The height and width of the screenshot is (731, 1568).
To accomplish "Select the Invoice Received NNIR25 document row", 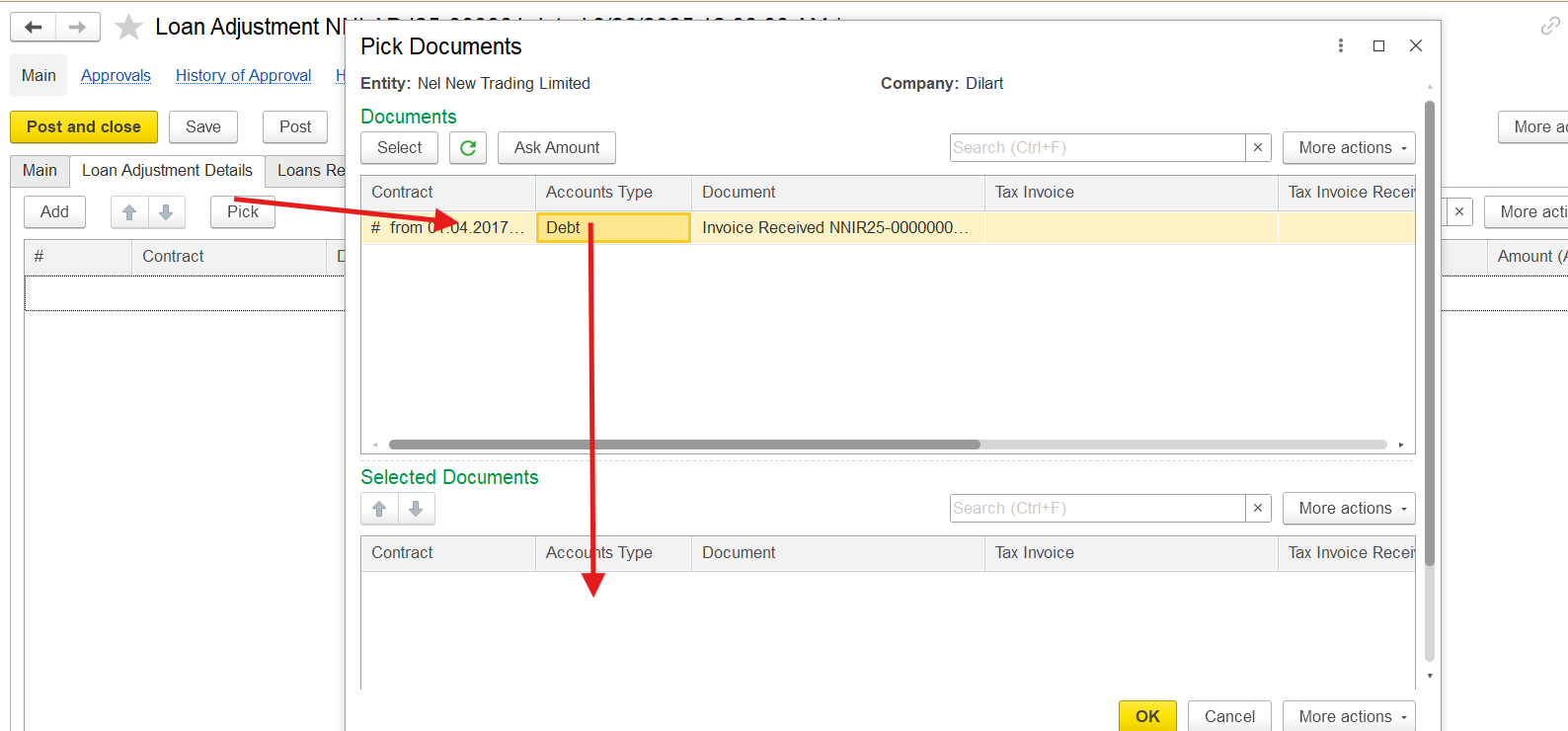I will (834, 228).
